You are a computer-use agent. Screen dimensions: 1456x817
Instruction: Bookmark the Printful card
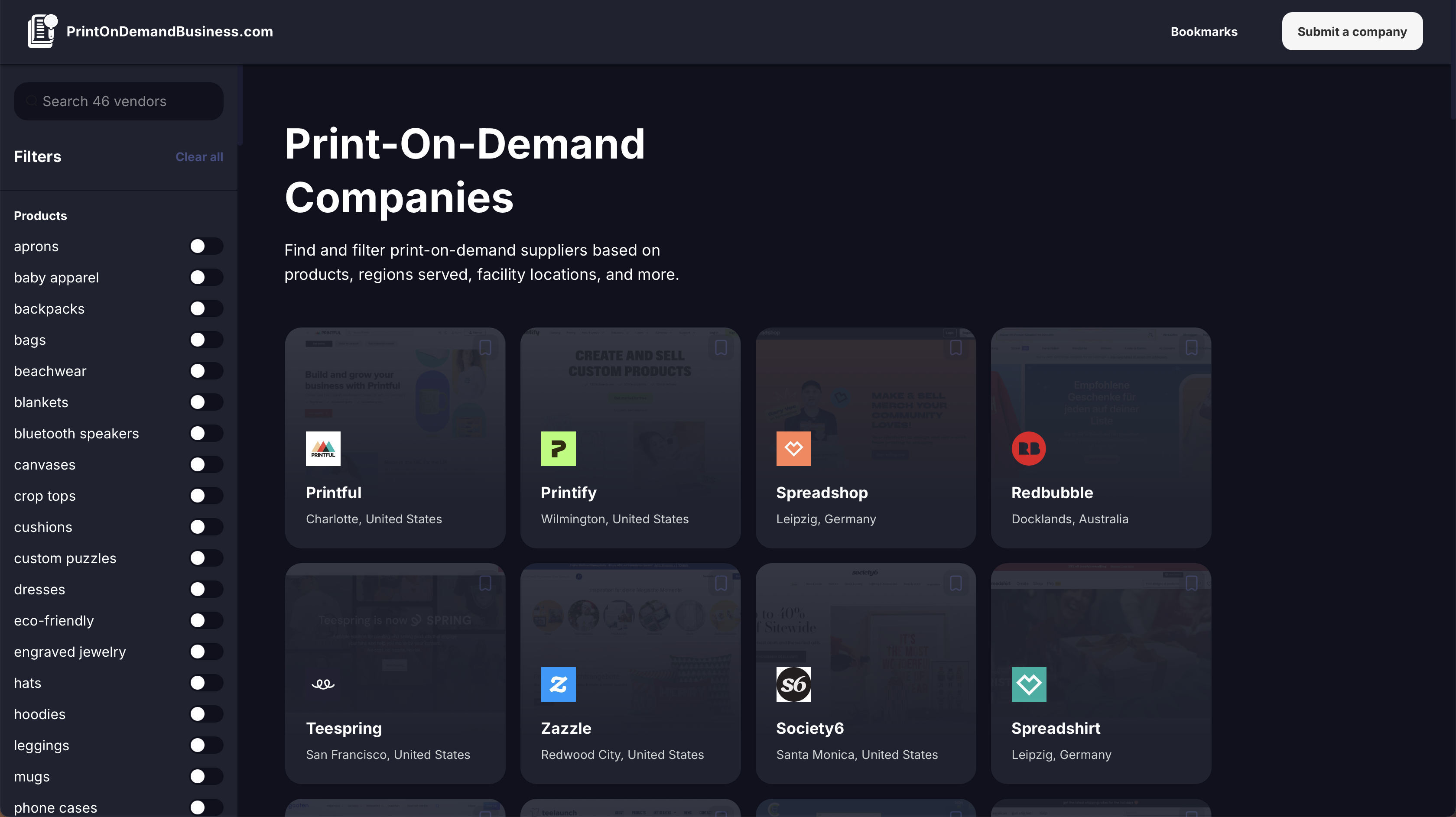pyautogui.click(x=485, y=347)
